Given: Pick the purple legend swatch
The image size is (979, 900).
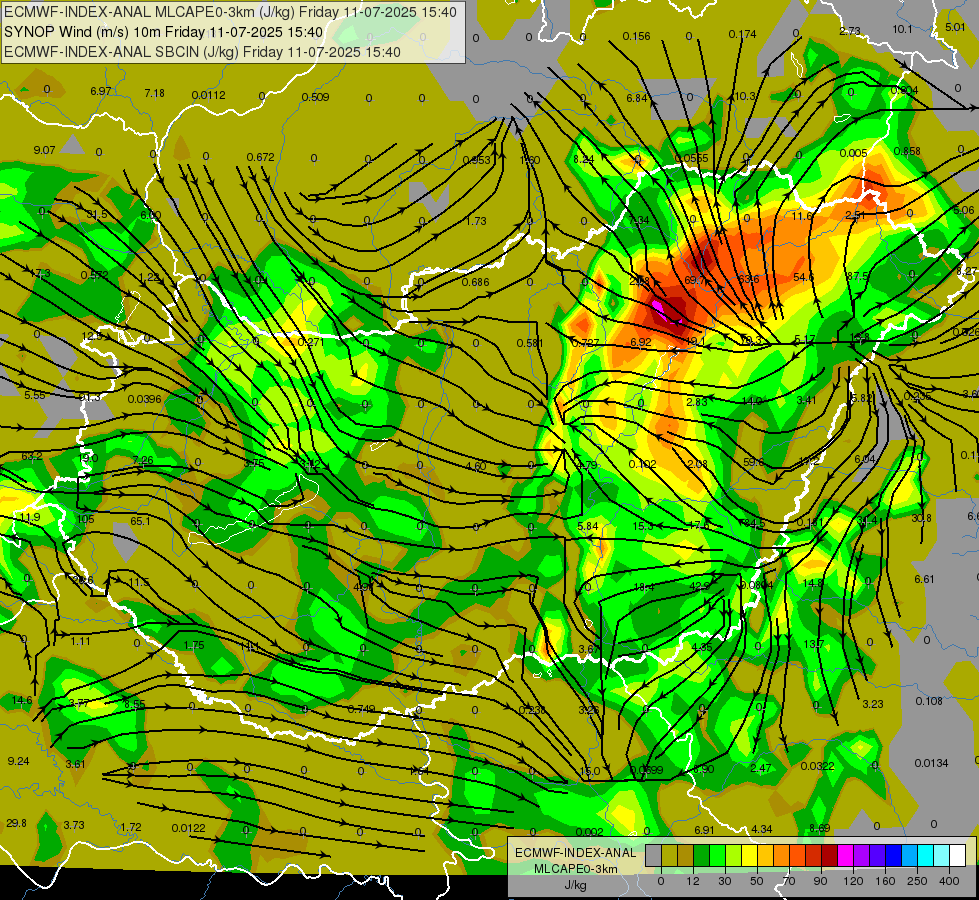Looking at the screenshot, I should (x=862, y=855).
